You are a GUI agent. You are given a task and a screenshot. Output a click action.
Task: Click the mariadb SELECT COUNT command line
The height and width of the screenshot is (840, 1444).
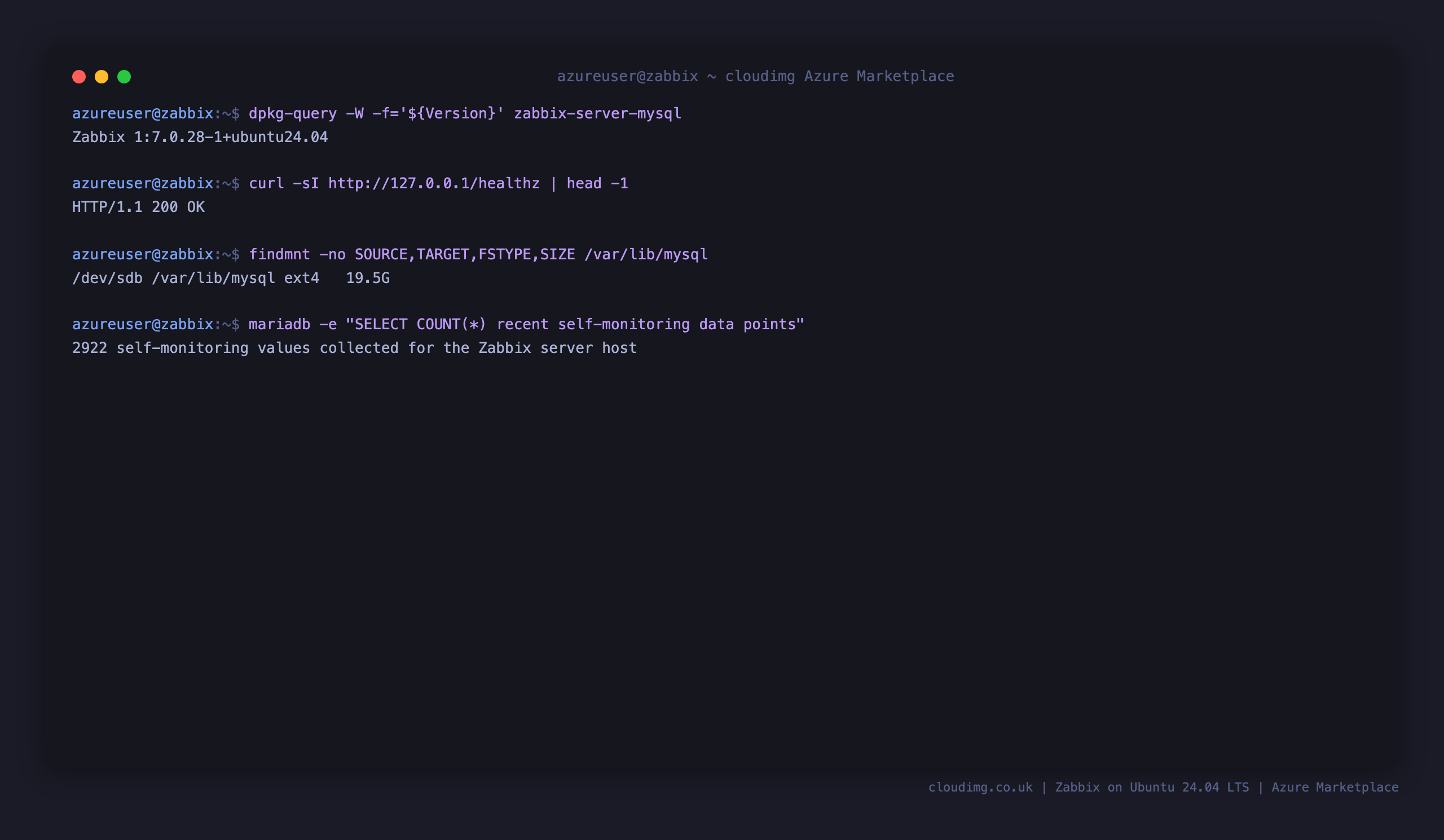pyautogui.click(x=438, y=325)
